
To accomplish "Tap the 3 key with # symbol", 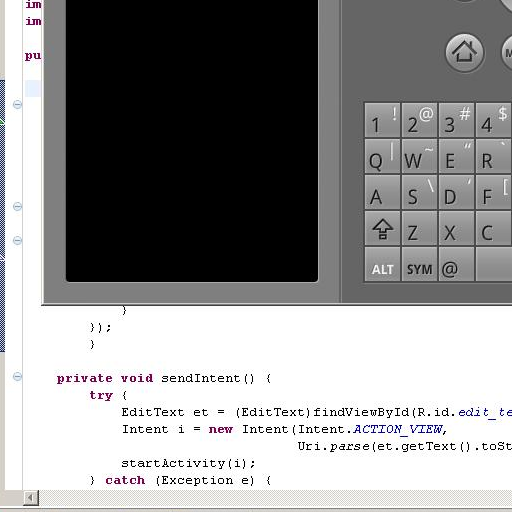I will 456,120.
